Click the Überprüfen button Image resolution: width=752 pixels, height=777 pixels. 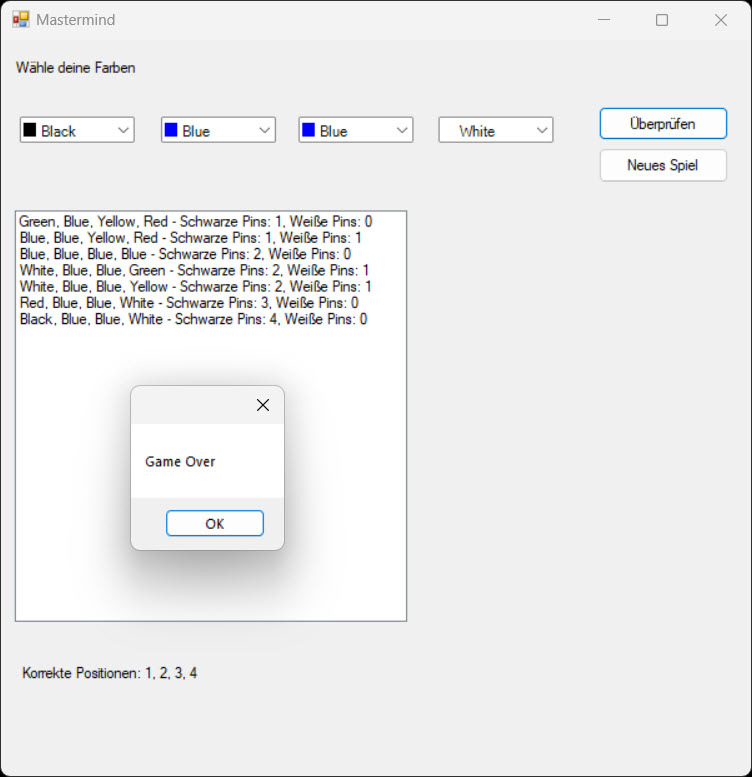click(662, 124)
